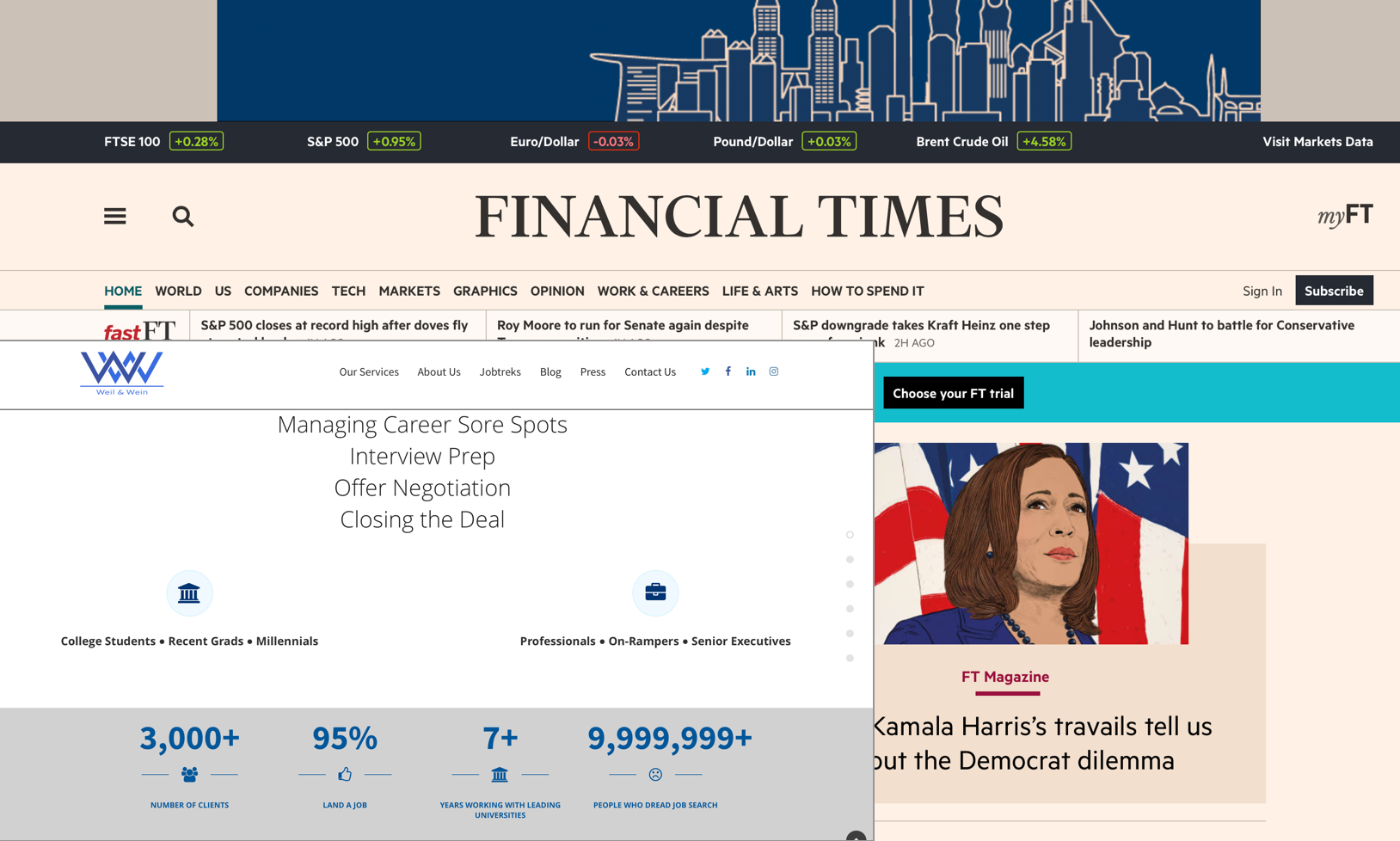Click the people icon under 3,000+
This screenshot has height=841, width=1400.
click(189, 775)
